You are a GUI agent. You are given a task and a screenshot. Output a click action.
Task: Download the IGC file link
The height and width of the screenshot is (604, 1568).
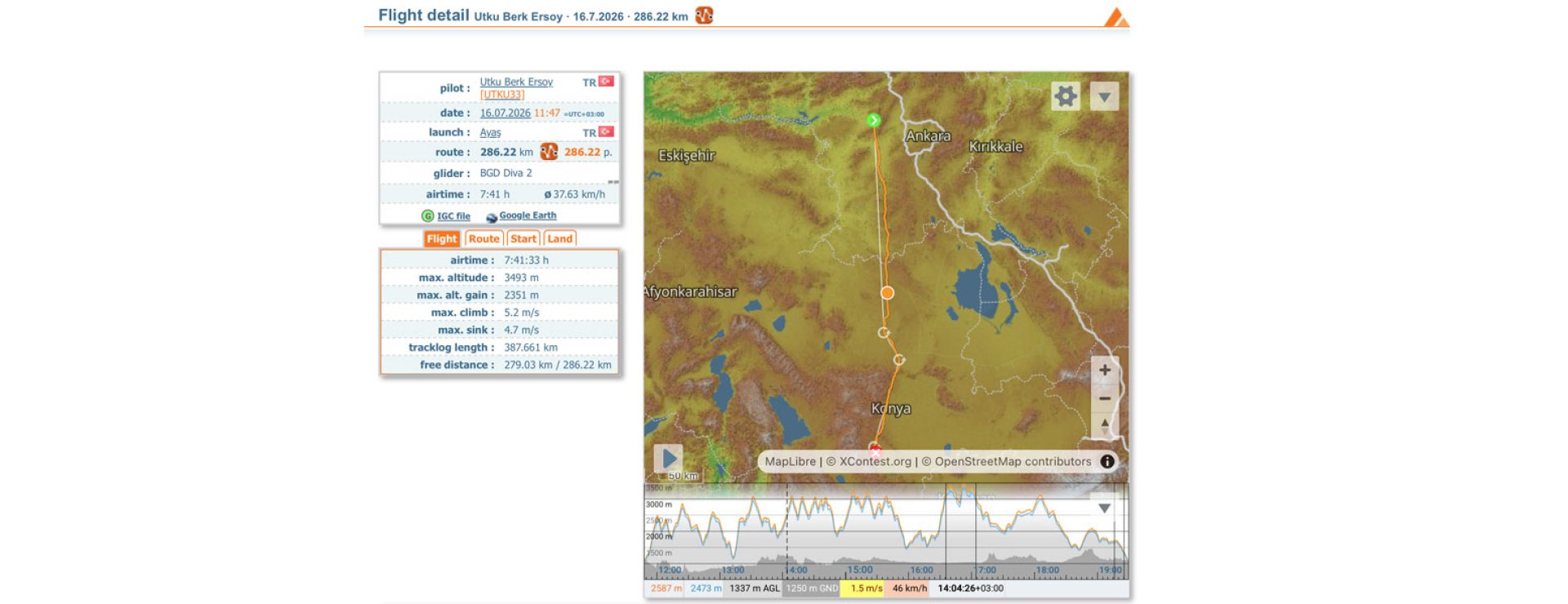(x=453, y=216)
